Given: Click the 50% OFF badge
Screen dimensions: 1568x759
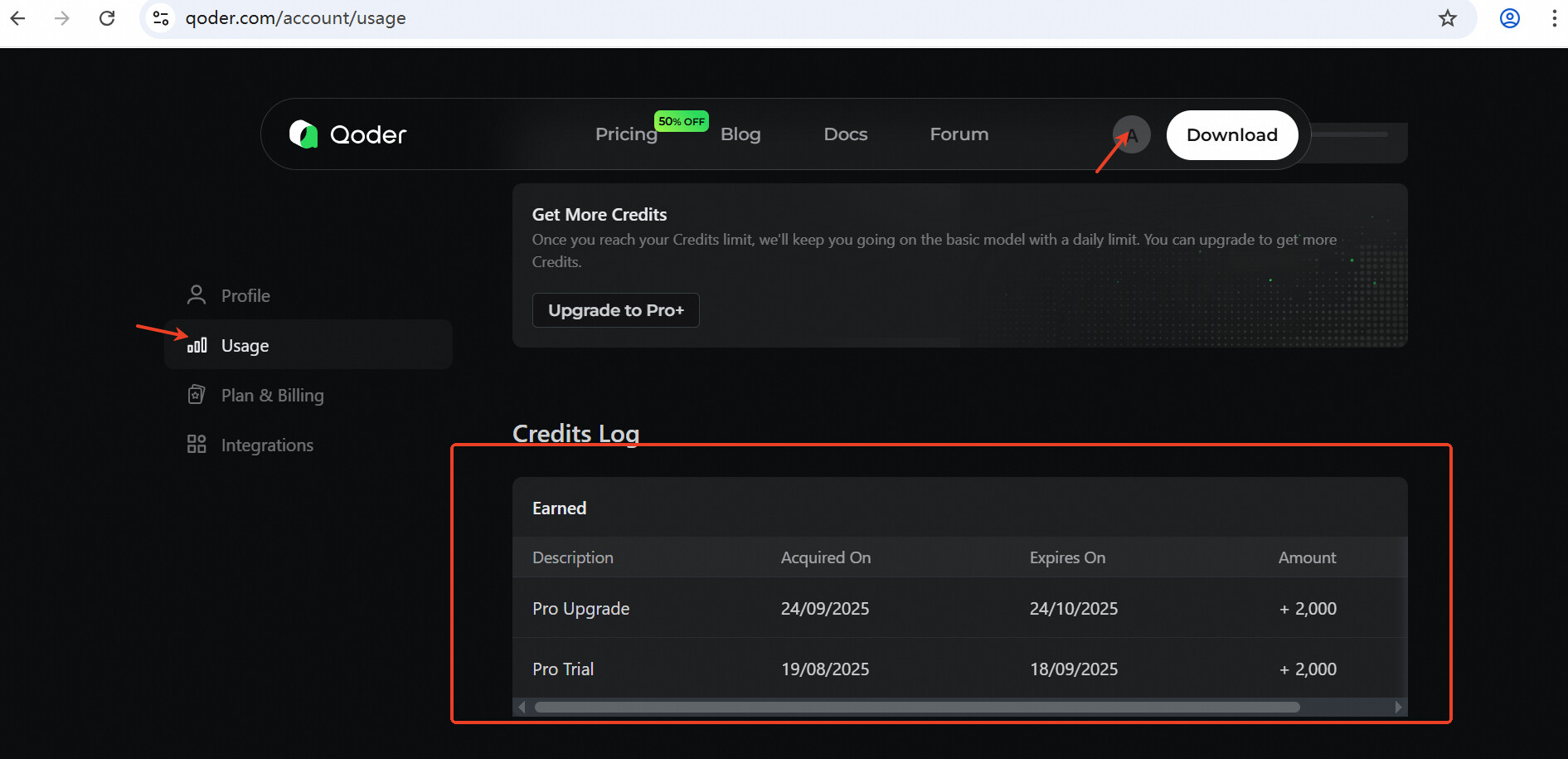Looking at the screenshot, I should (682, 121).
